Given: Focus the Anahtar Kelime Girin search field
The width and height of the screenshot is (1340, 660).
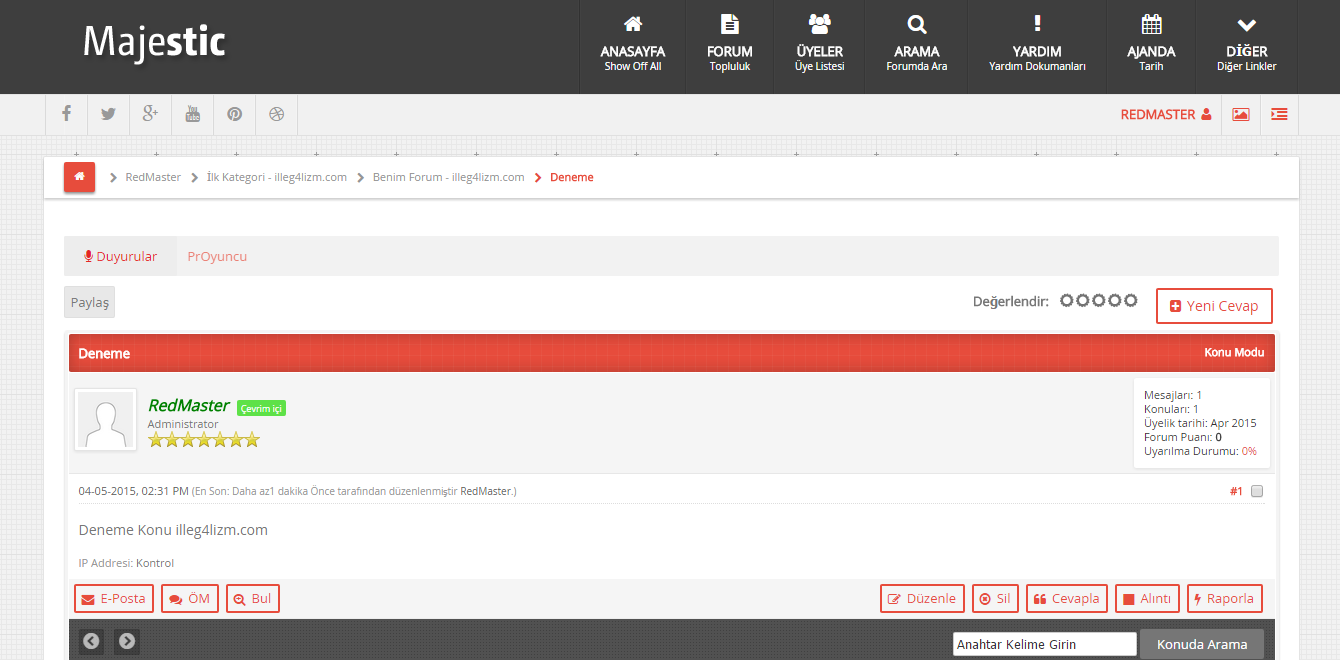Looking at the screenshot, I should point(1044,644).
